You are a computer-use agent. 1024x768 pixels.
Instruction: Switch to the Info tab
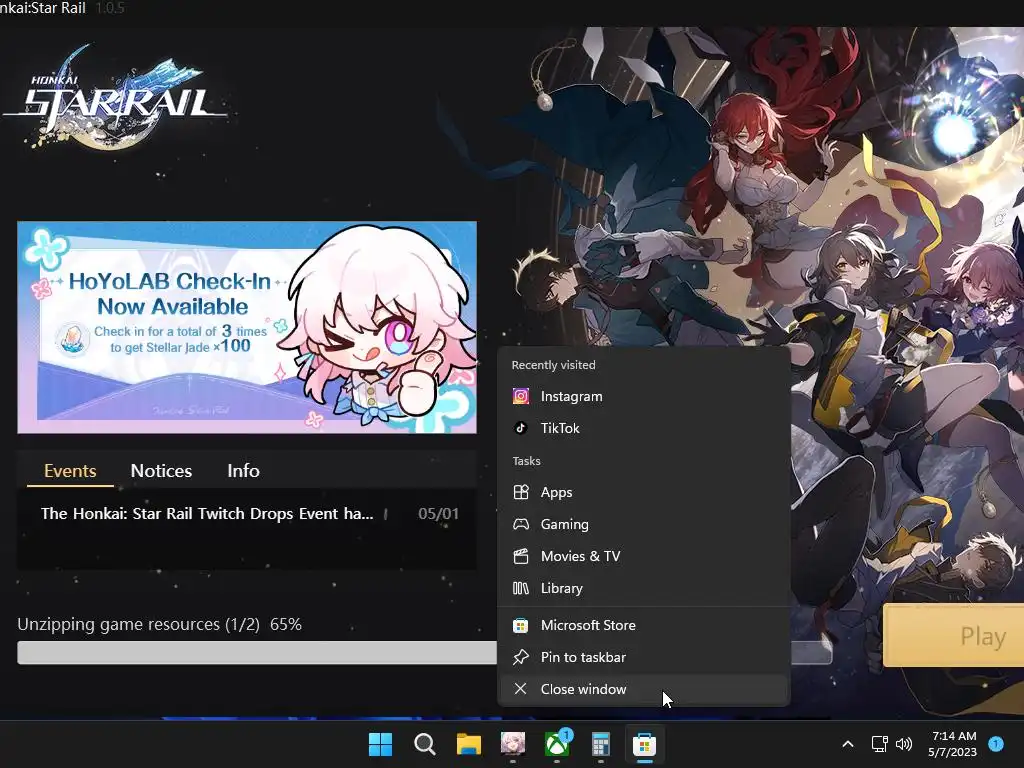[244, 471]
